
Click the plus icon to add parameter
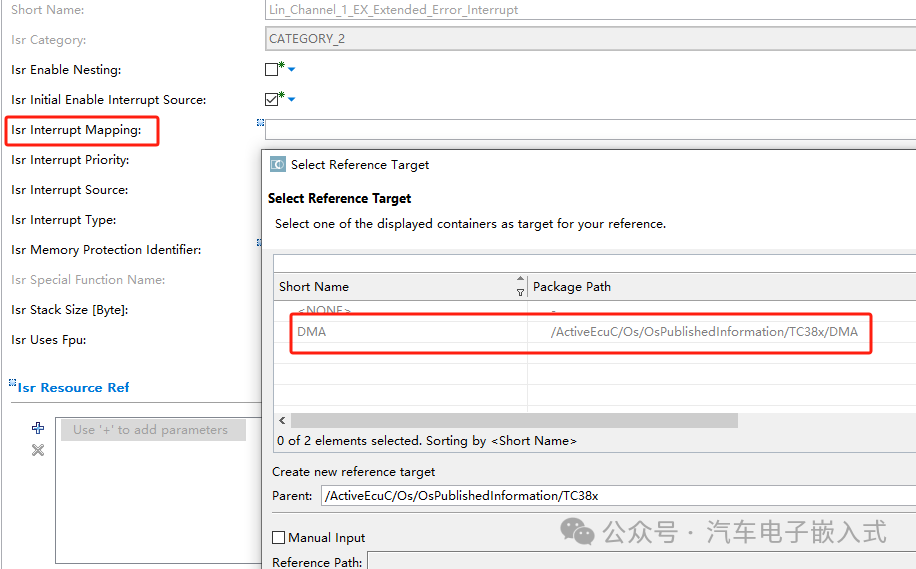(38, 428)
